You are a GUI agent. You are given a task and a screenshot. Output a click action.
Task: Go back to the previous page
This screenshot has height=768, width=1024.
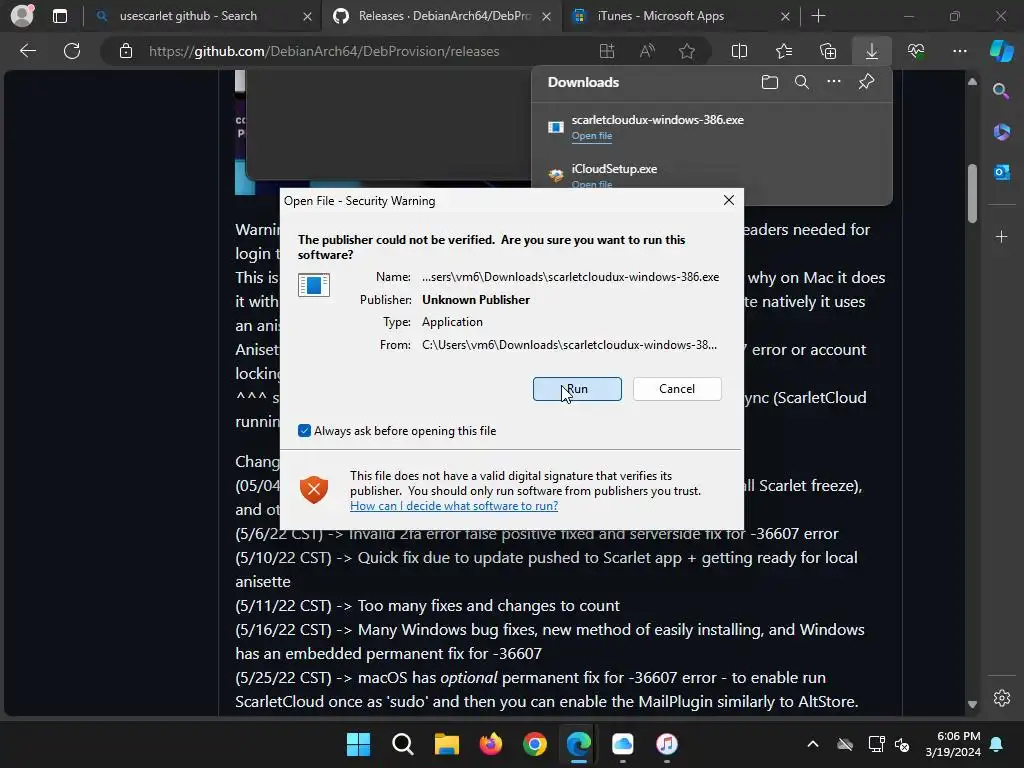pos(27,51)
